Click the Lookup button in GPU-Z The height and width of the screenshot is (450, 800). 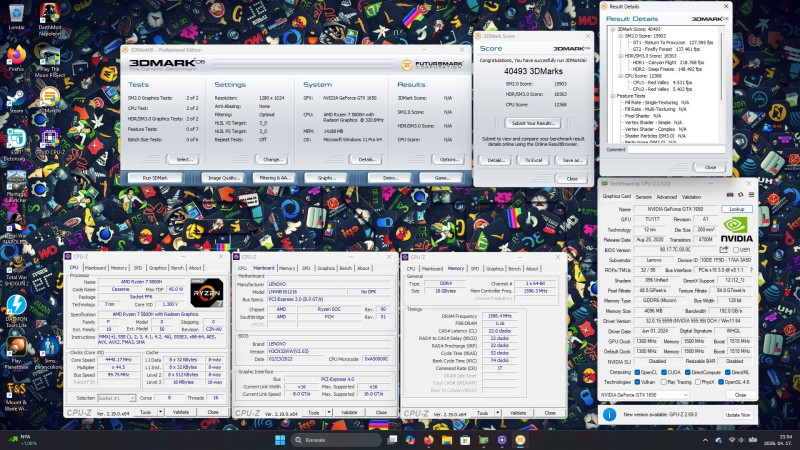(737, 209)
